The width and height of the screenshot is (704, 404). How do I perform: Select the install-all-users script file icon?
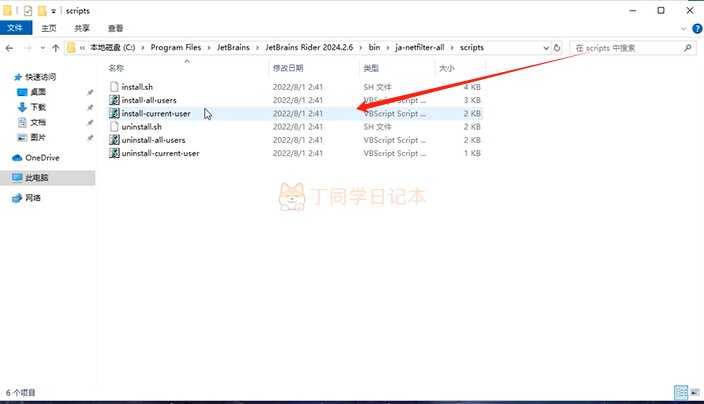[x=114, y=101]
